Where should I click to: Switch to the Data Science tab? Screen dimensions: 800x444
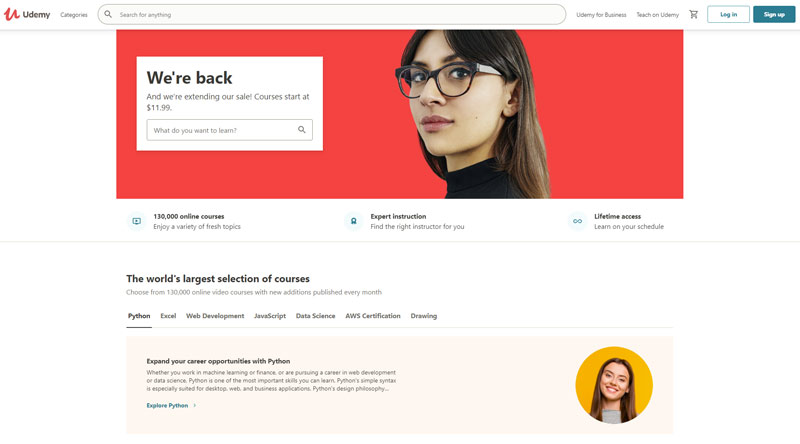coord(315,316)
